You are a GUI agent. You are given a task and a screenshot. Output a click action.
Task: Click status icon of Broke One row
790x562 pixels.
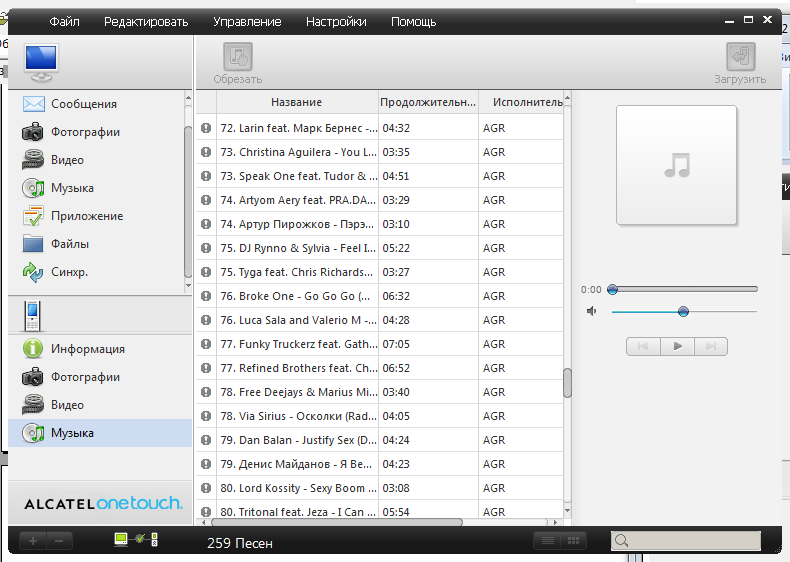click(x=206, y=296)
